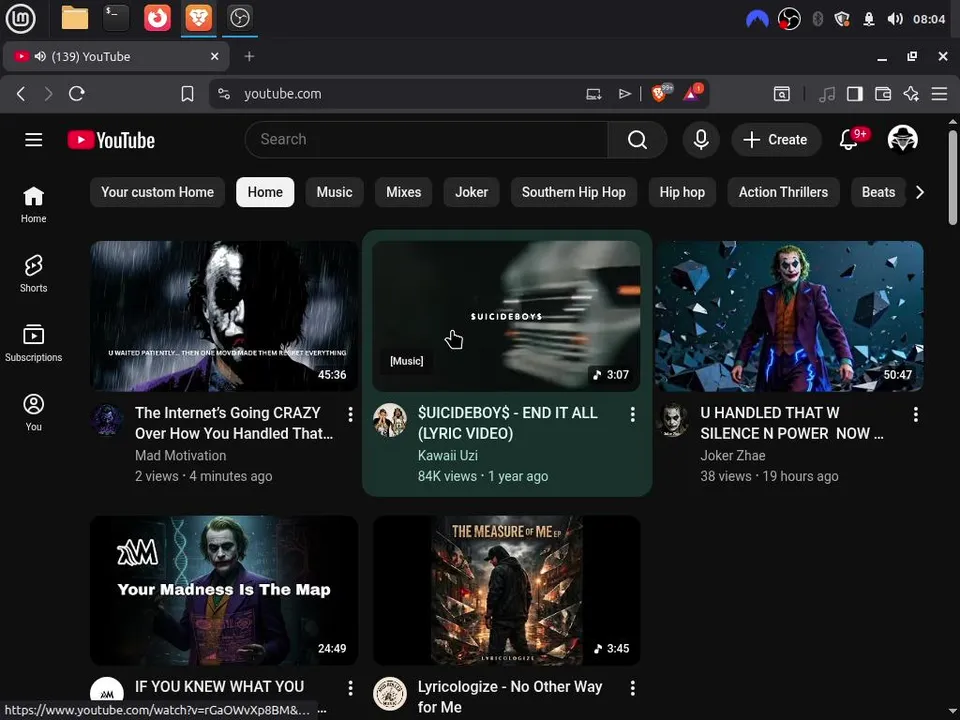Open a new browser tab
Viewport: 960px width, 720px height.
pyautogui.click(x=249, y=56)
